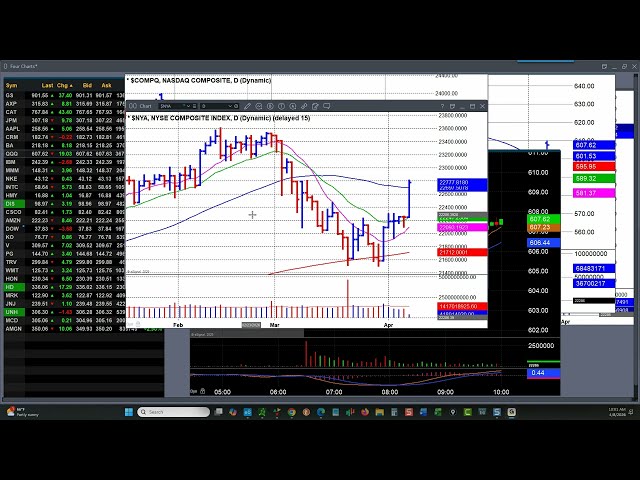
Task: Open the weather widget on the taskbar
Action: click(18, 412)
